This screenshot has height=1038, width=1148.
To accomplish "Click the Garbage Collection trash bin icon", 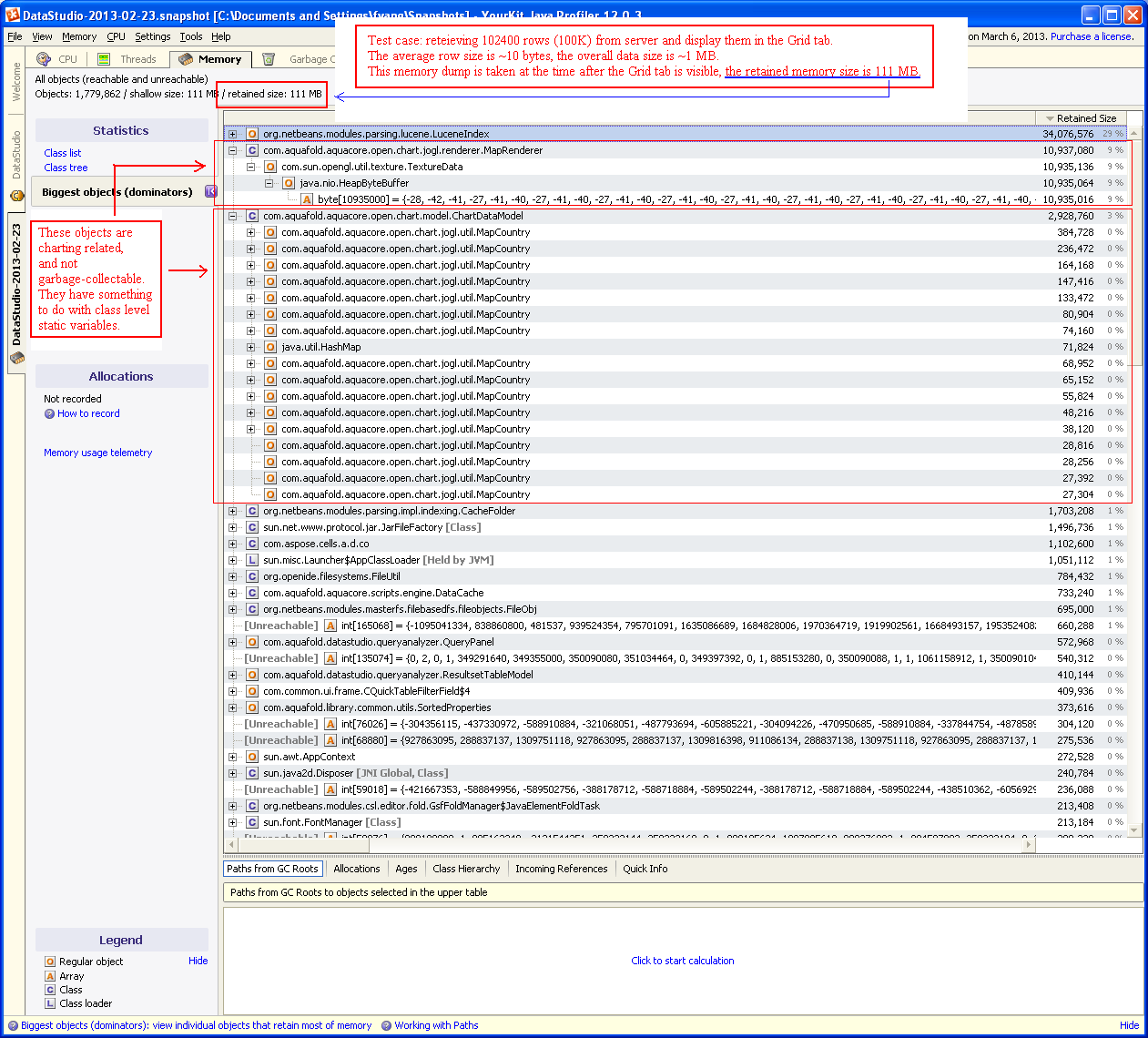I will (269, 59).
